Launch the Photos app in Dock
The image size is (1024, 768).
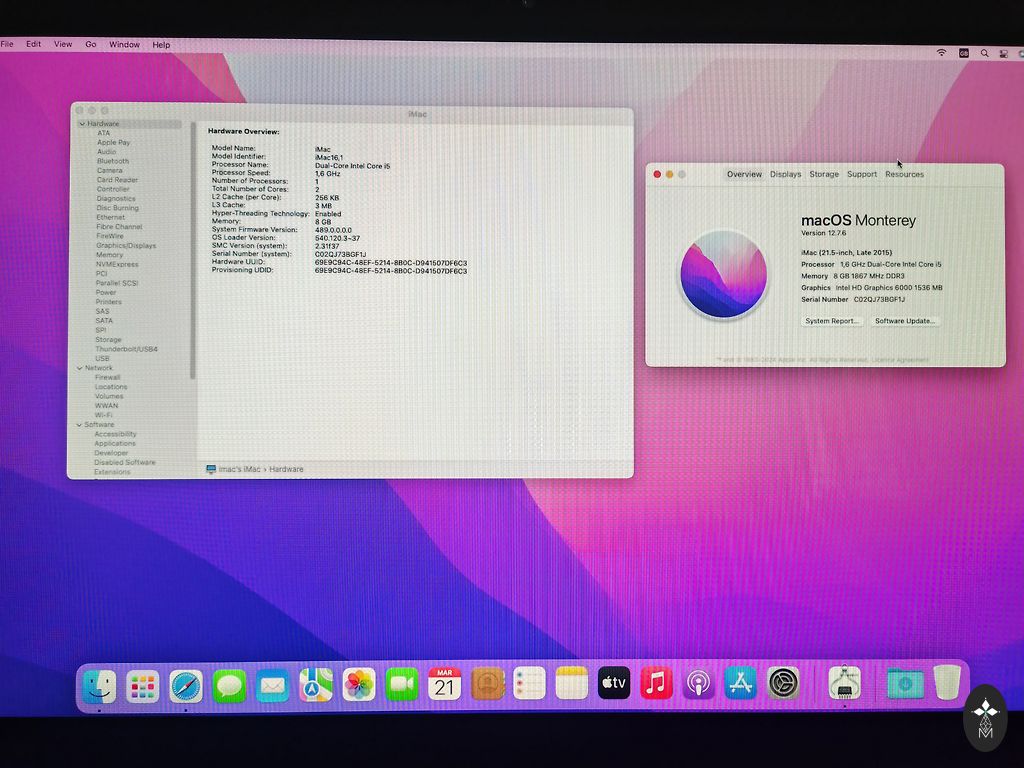point(359,685)
